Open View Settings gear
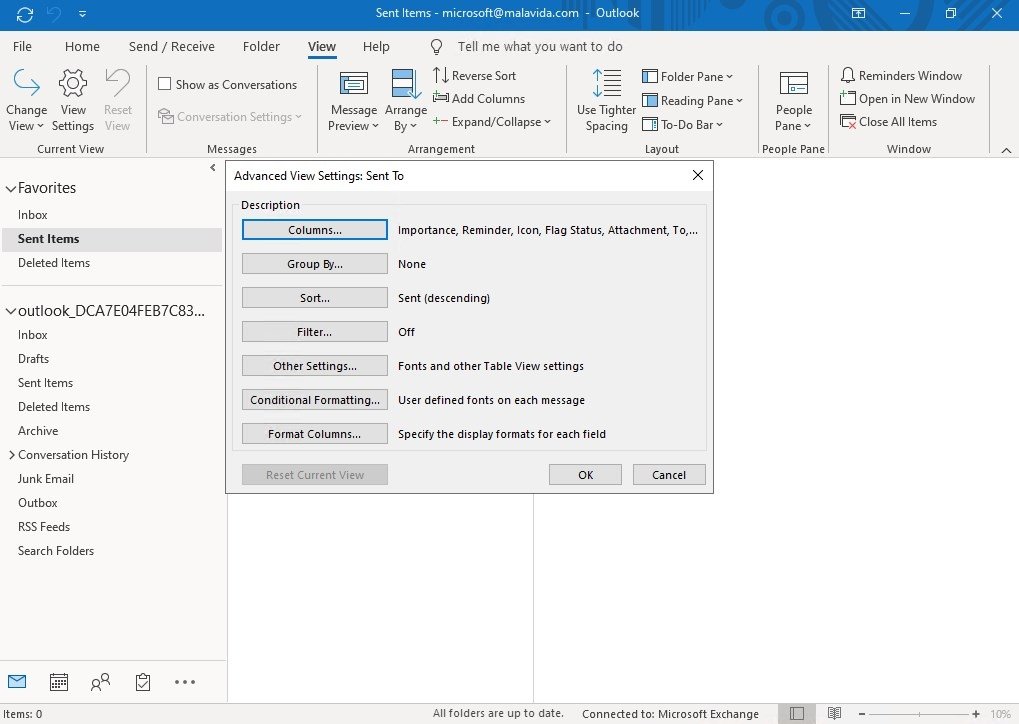 click(73, 100)
